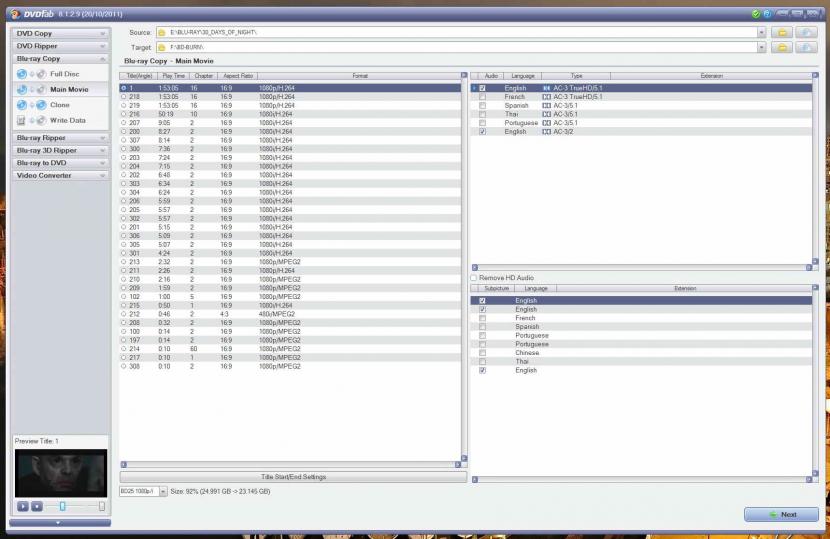Enable the Chinese subtitle checkbox

click(x=482, y=353)
